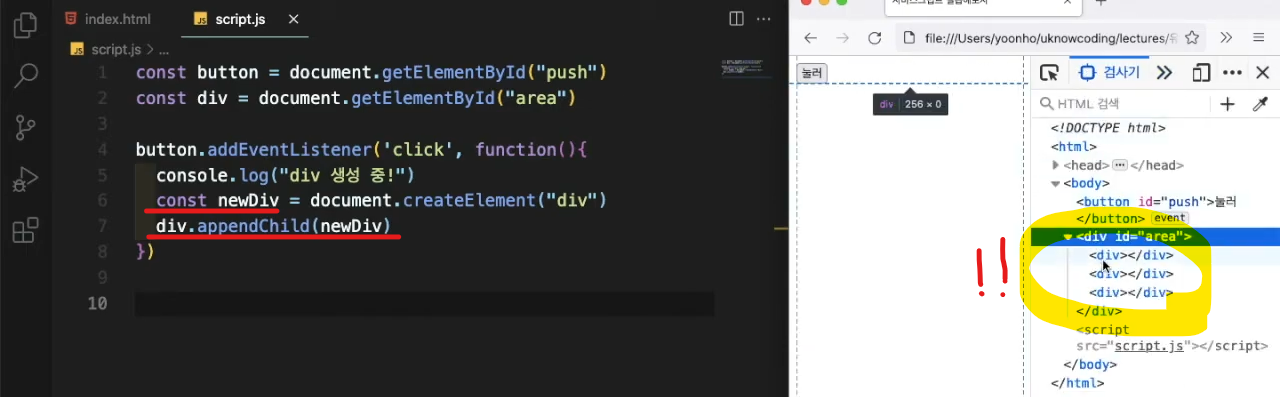1280x397 pixels.
Task: Go back in the Firefox browser
Action: (x=811, y=38)
